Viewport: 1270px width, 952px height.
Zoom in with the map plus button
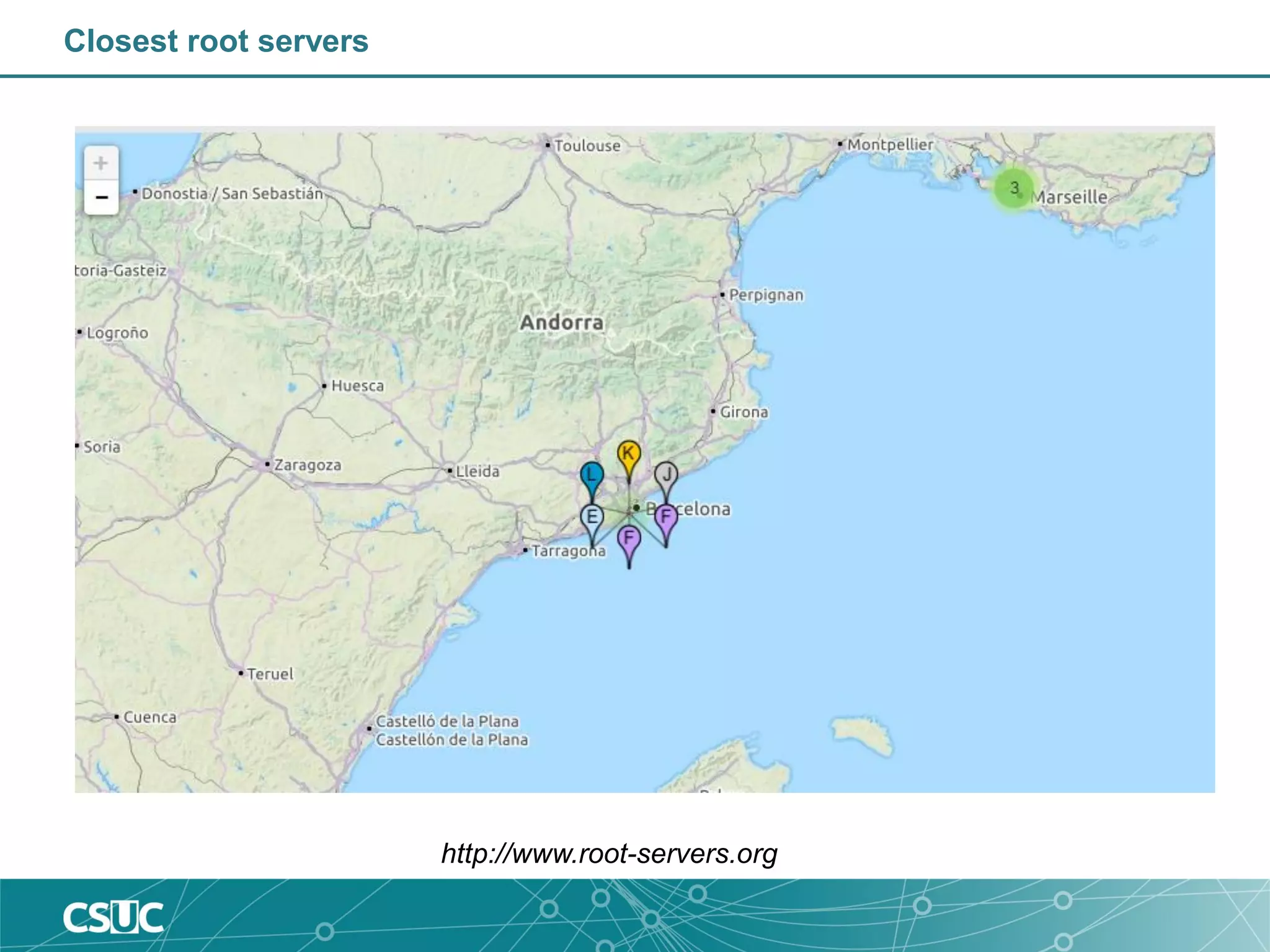point(101,164)
